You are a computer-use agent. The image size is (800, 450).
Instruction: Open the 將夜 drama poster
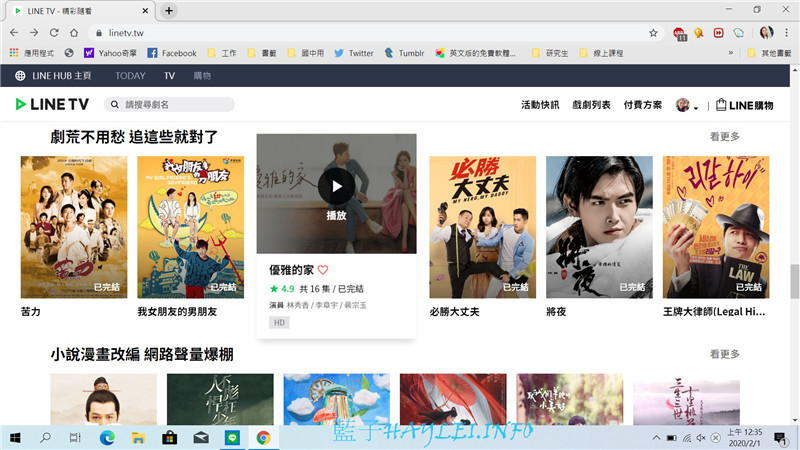point(599,227)
